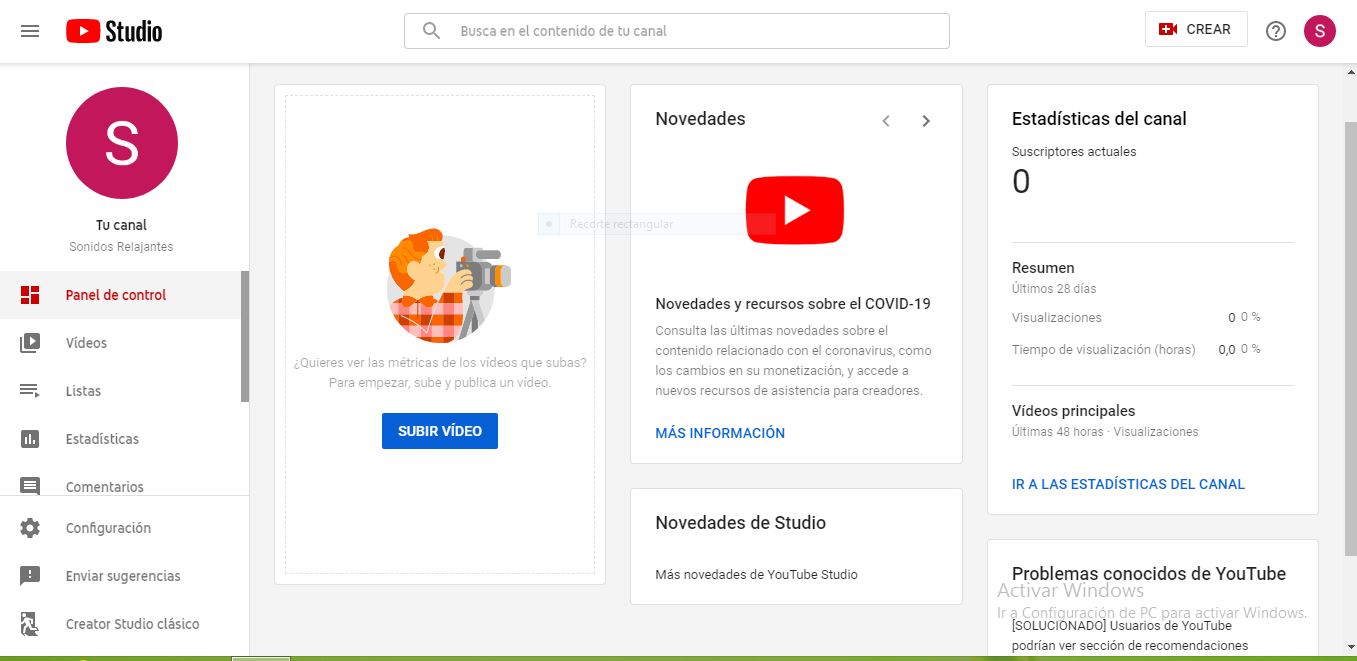Click Enviar sugerencias in the sidebar
The height and width of the screenshot is (661, 1357).
[x=124, y=576]
